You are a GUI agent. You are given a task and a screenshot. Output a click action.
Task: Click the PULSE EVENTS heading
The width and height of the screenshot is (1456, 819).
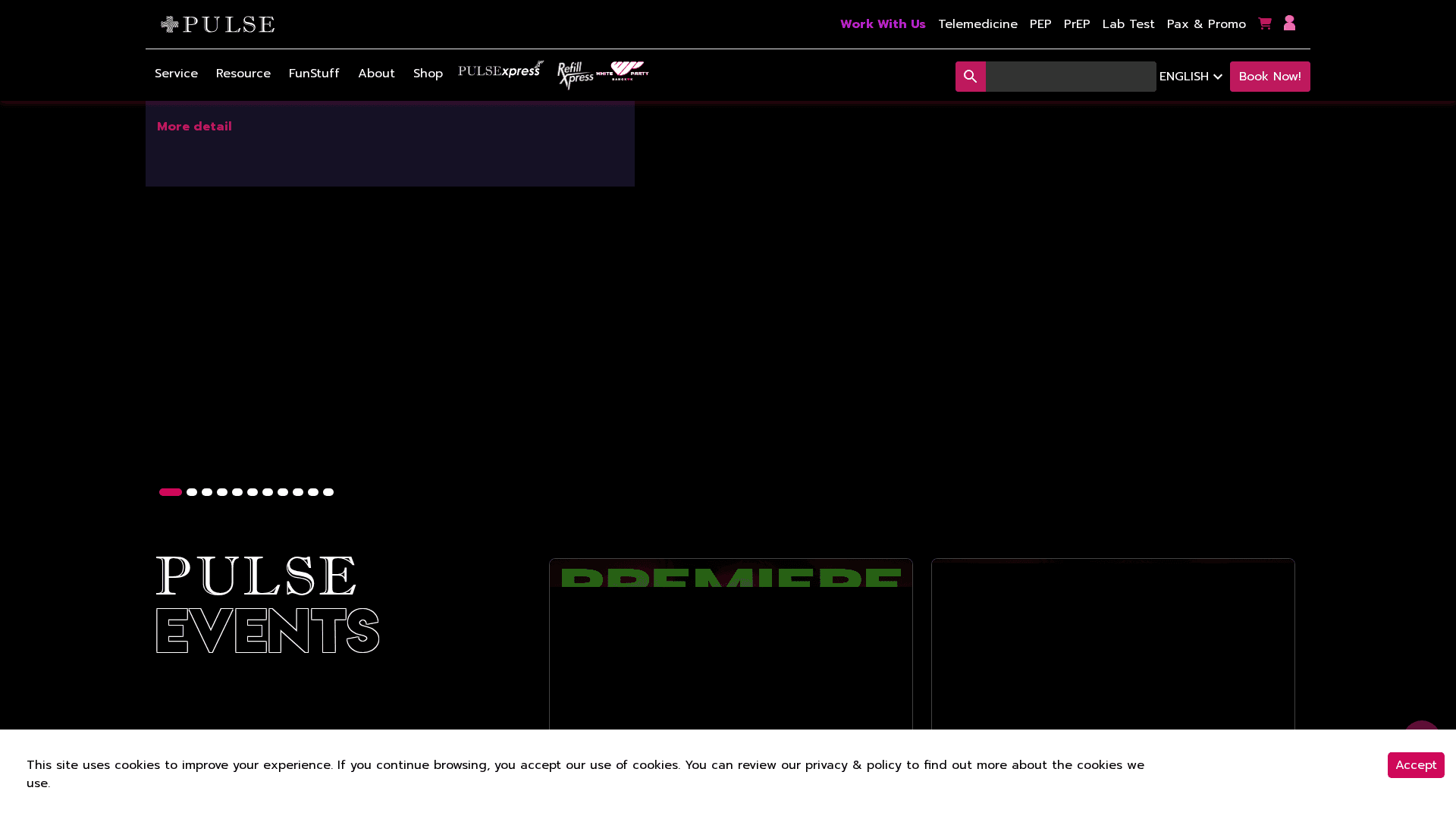tap(268, 605)
